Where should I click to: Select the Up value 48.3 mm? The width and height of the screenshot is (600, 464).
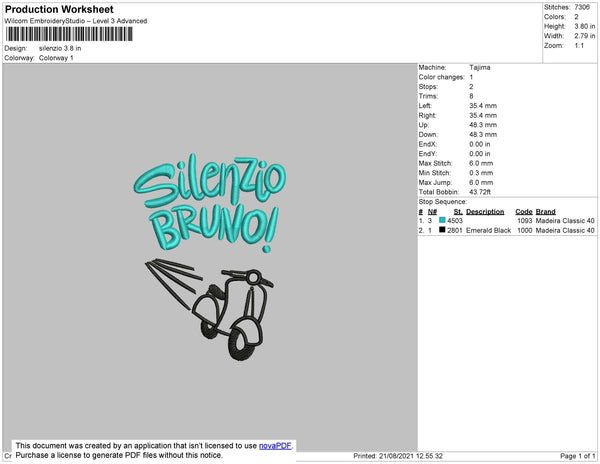click(483, 125)
